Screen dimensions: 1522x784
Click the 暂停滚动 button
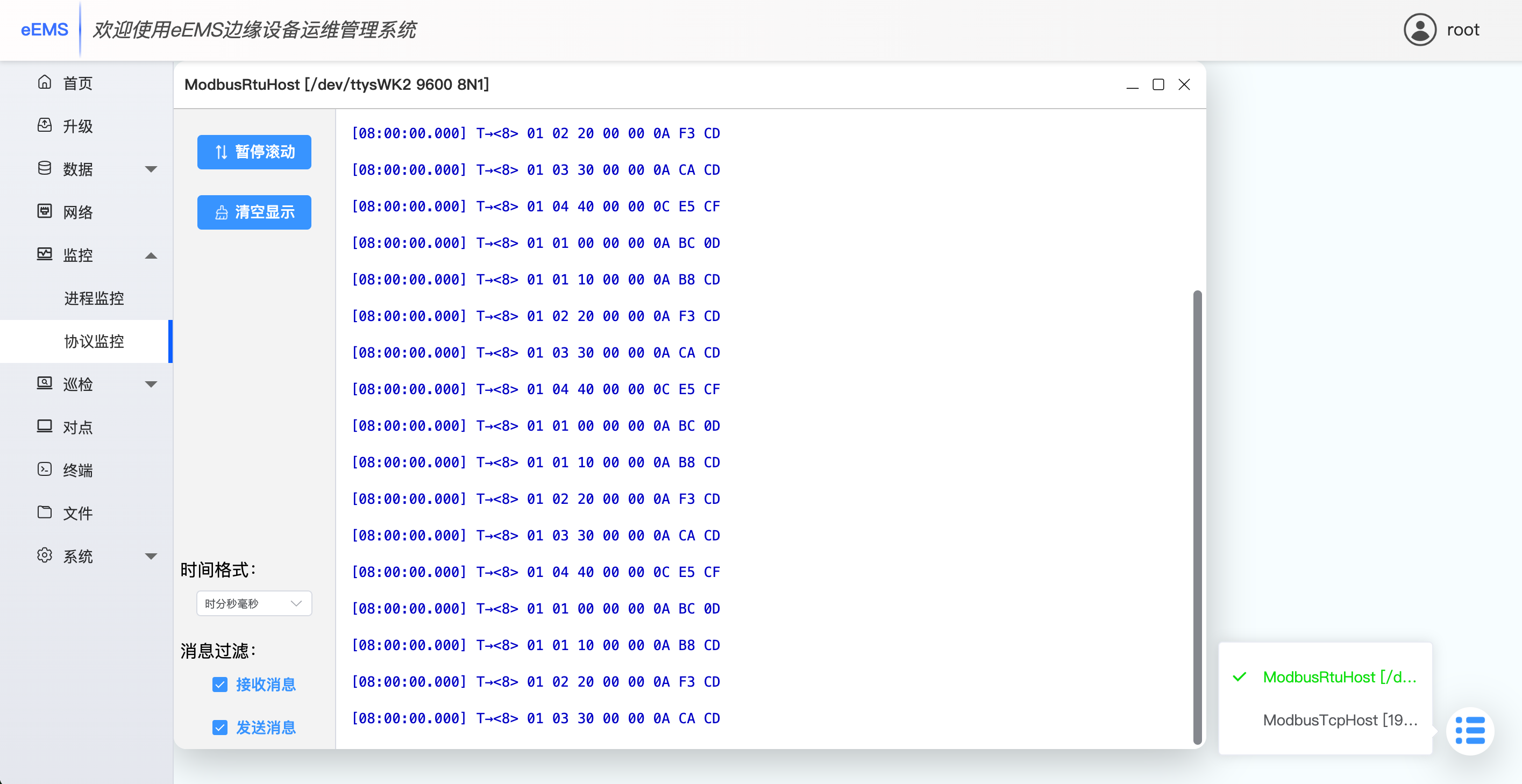pyautogui.click(x=254, y=152)
